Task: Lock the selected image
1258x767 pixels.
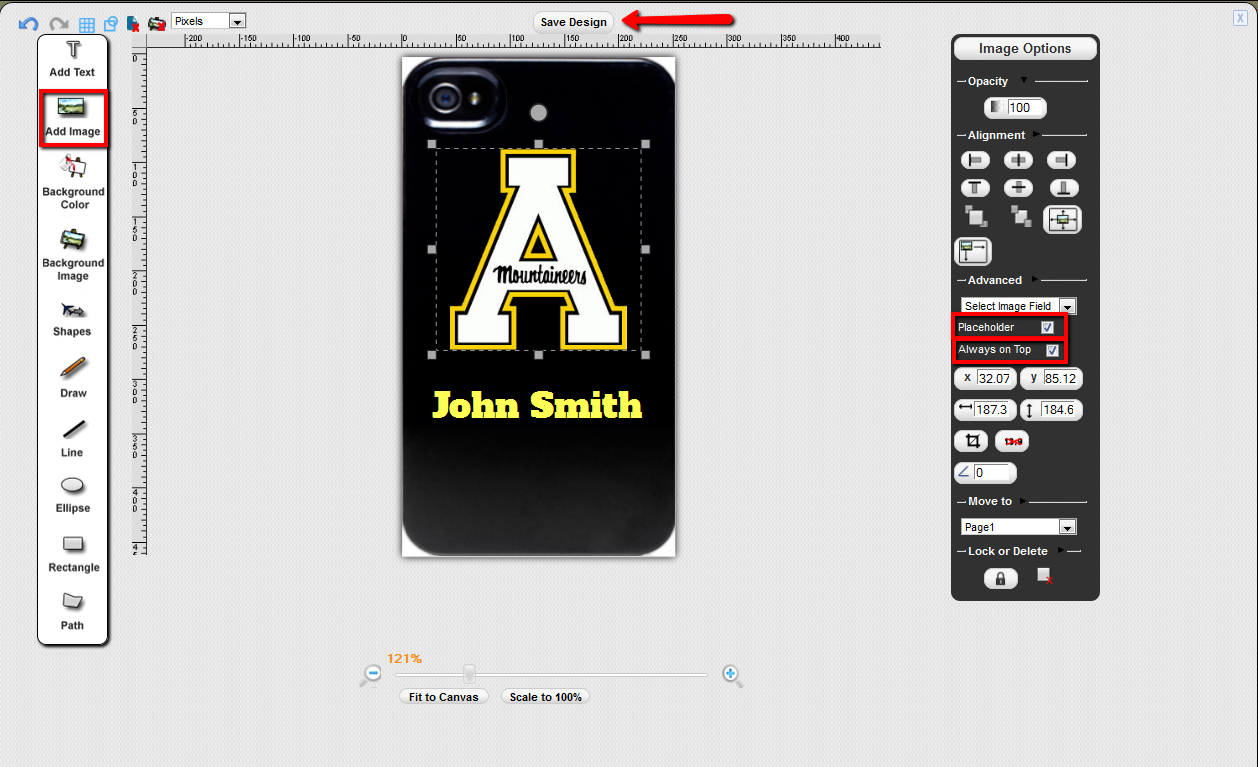Action: (1001, 578)
